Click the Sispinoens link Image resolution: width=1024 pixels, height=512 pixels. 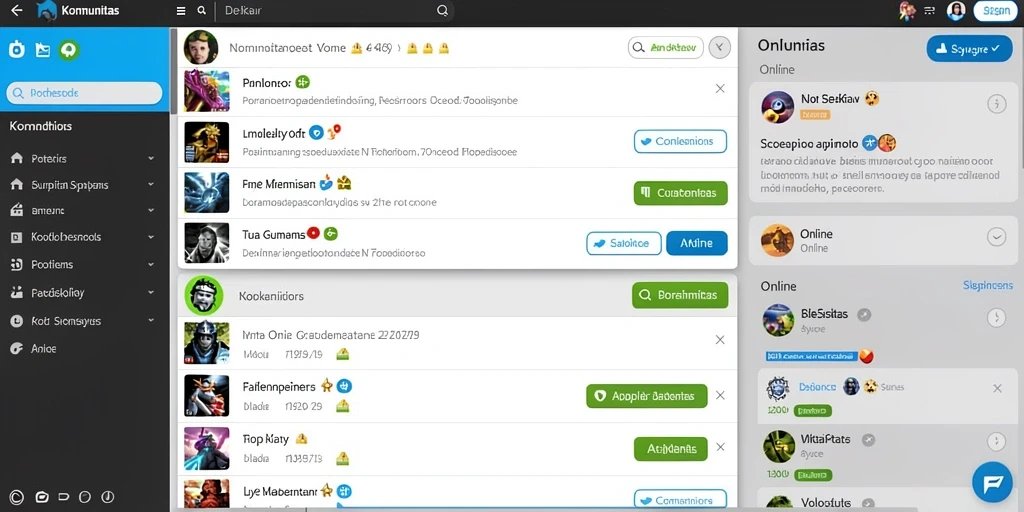988,285
